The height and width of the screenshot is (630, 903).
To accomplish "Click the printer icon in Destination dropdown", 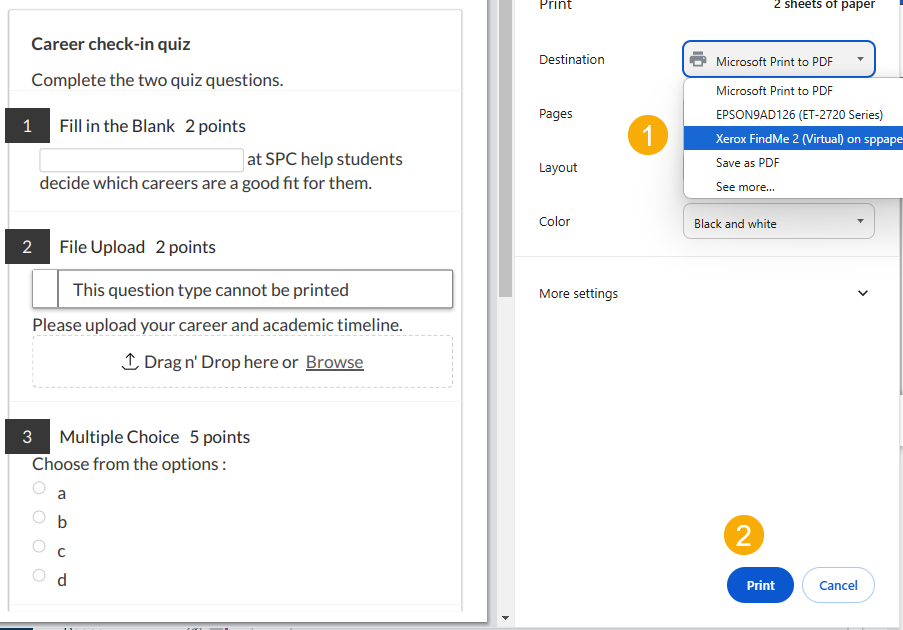I will 698,60.
